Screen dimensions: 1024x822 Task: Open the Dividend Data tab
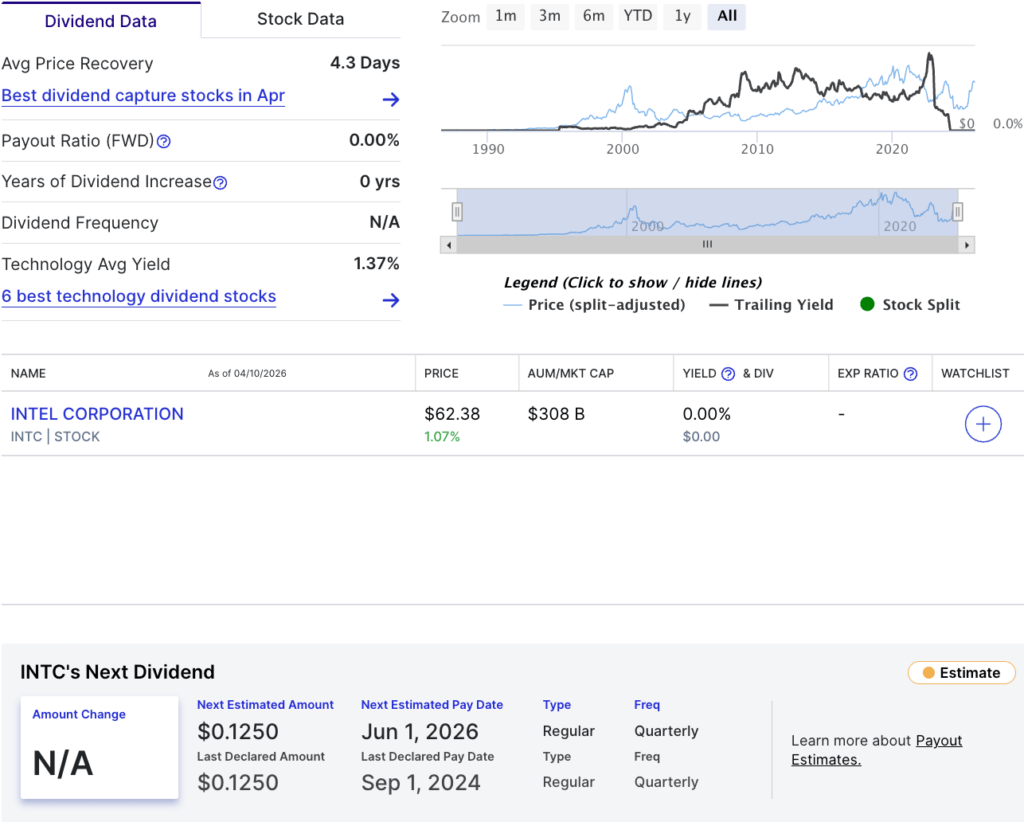pos(100,20)
